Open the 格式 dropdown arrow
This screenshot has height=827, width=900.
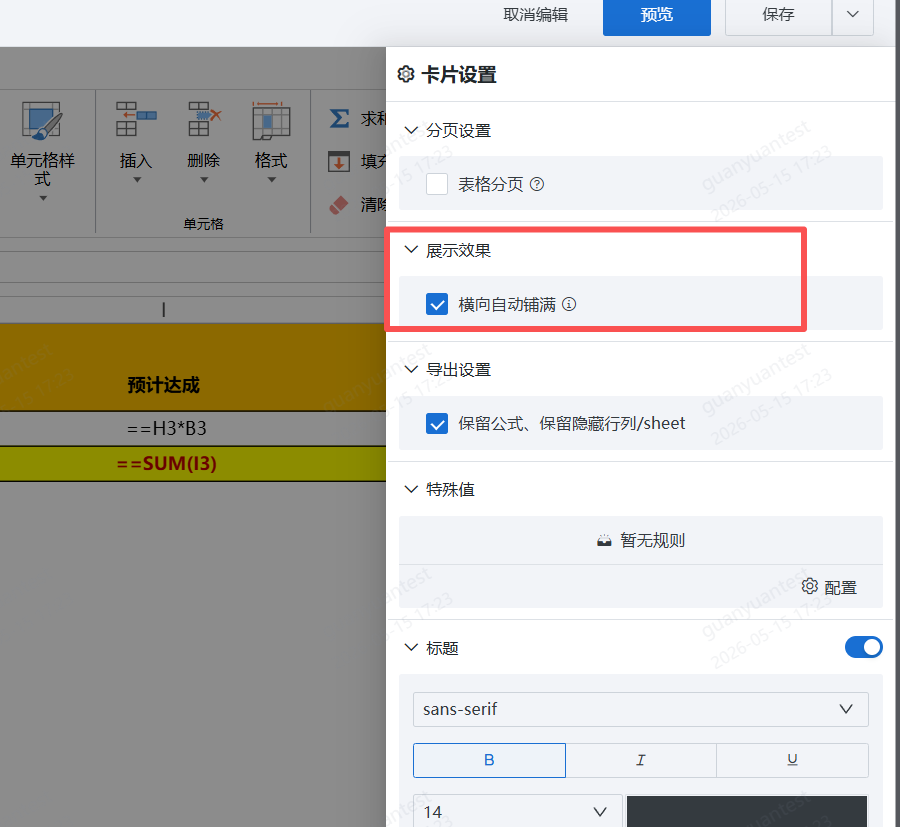point(271,180)
